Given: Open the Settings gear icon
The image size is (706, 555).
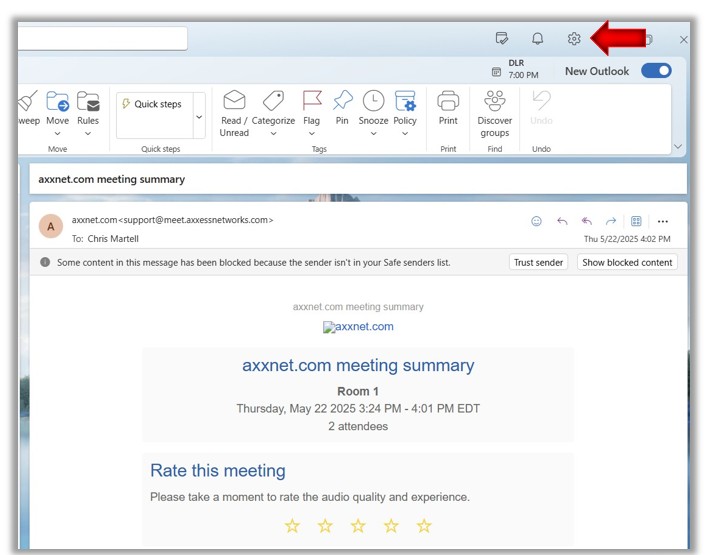Looking at the screenshot, I should (574, 39).
